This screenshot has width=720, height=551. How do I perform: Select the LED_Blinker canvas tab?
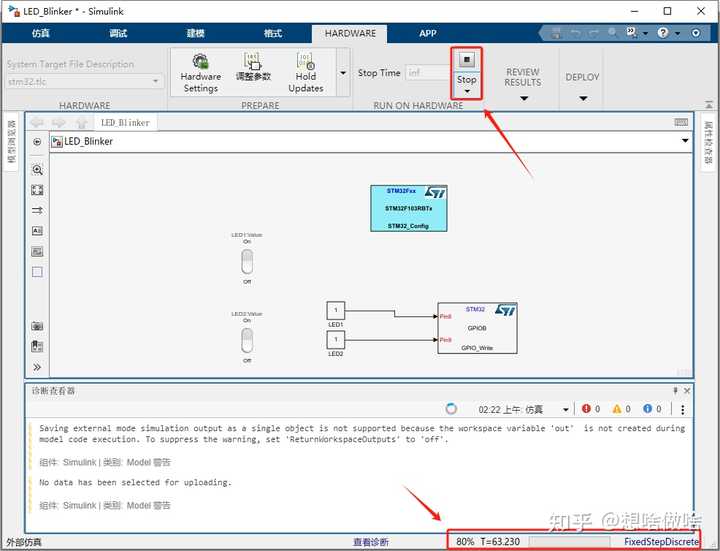tap(125, 123)
